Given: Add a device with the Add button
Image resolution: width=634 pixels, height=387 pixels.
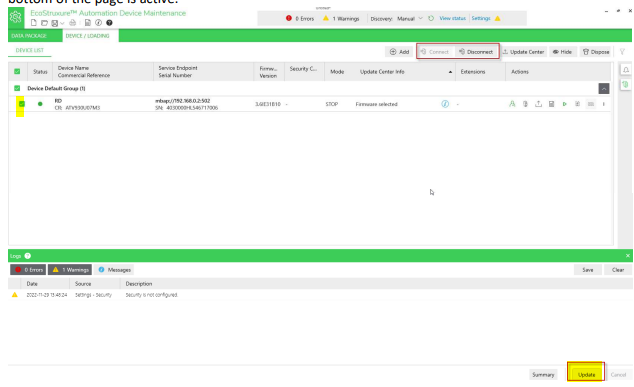Looking at the screenshot, I should [x=399, y=52].
